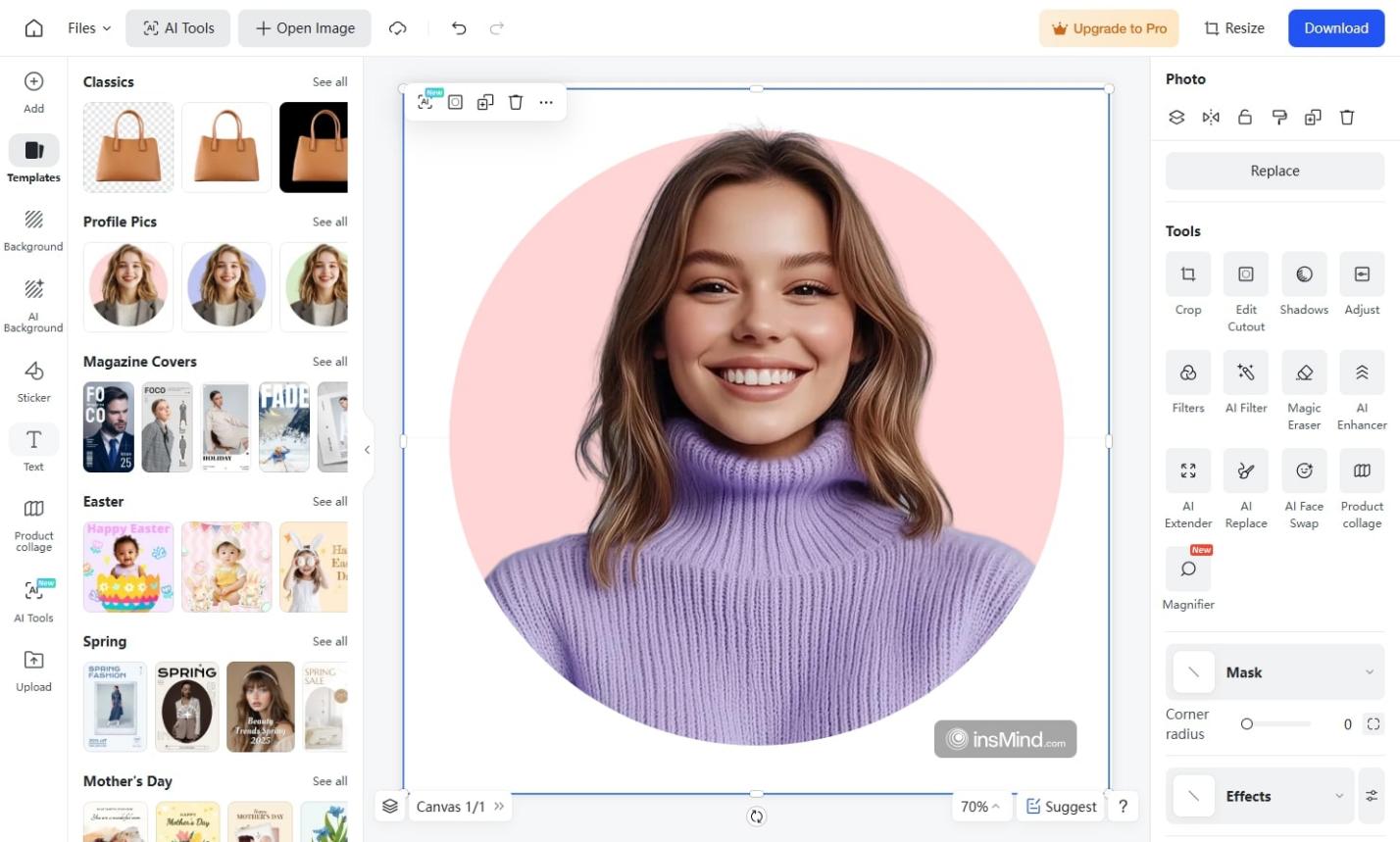Click the Download button
The width and height of the screenshot is (1400, 842).
[x=1335, y=28]
